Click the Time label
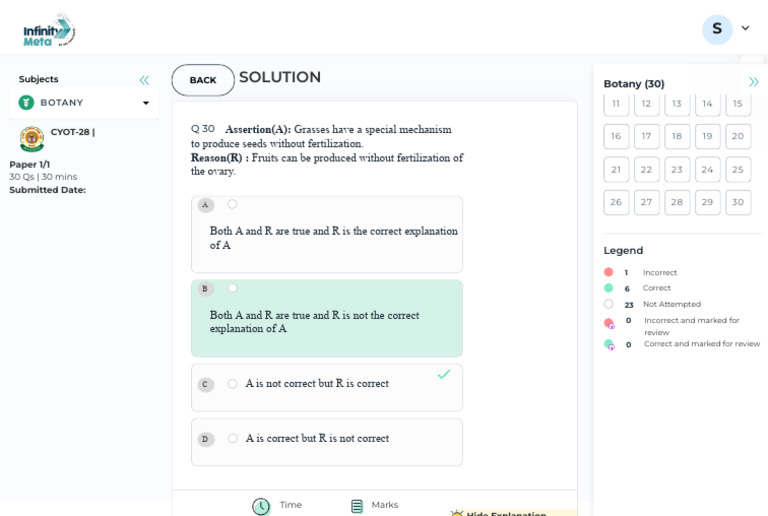 pos(290,505)
